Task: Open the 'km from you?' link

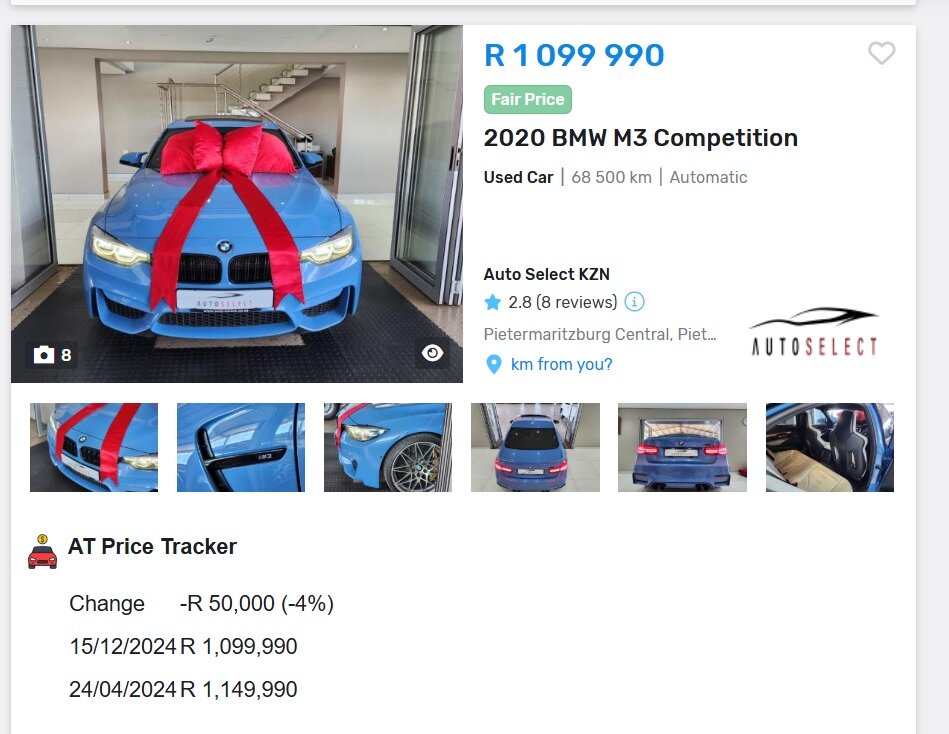Action: click(x=562, y=364)
